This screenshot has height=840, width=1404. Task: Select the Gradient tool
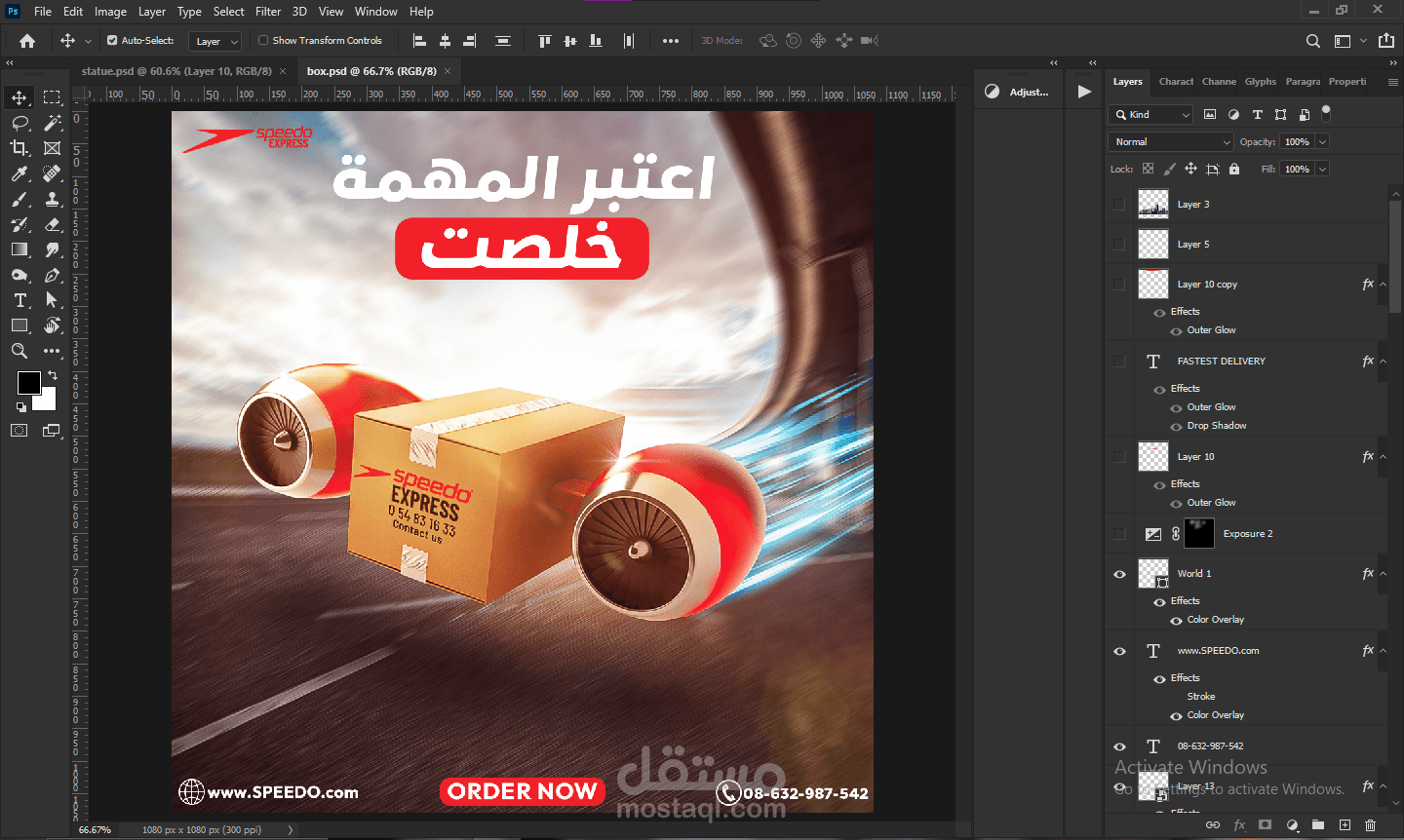pyautogui.click(x=19, y=249)
